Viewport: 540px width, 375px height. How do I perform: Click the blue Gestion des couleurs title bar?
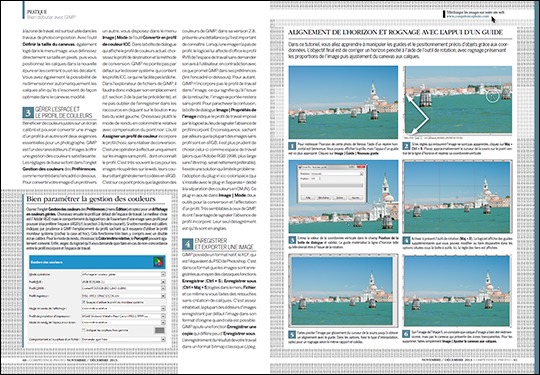coord(97,262)
